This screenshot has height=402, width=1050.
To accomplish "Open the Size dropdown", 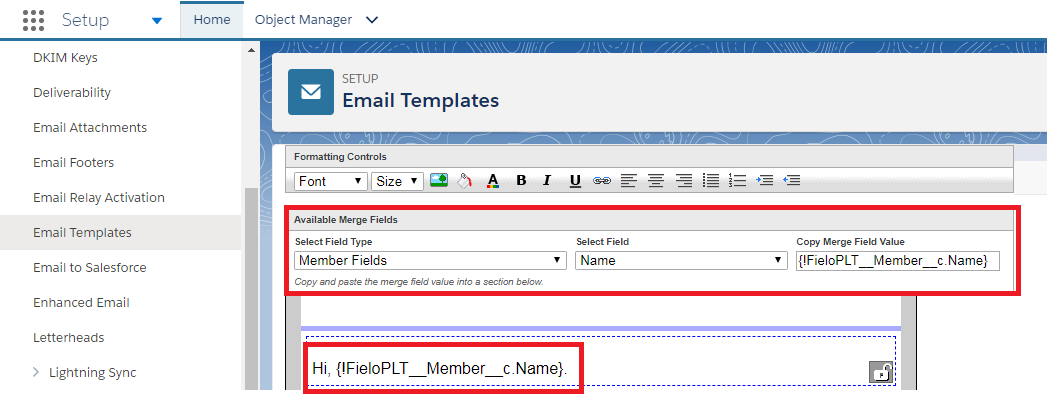I will (x=397, y=181).
